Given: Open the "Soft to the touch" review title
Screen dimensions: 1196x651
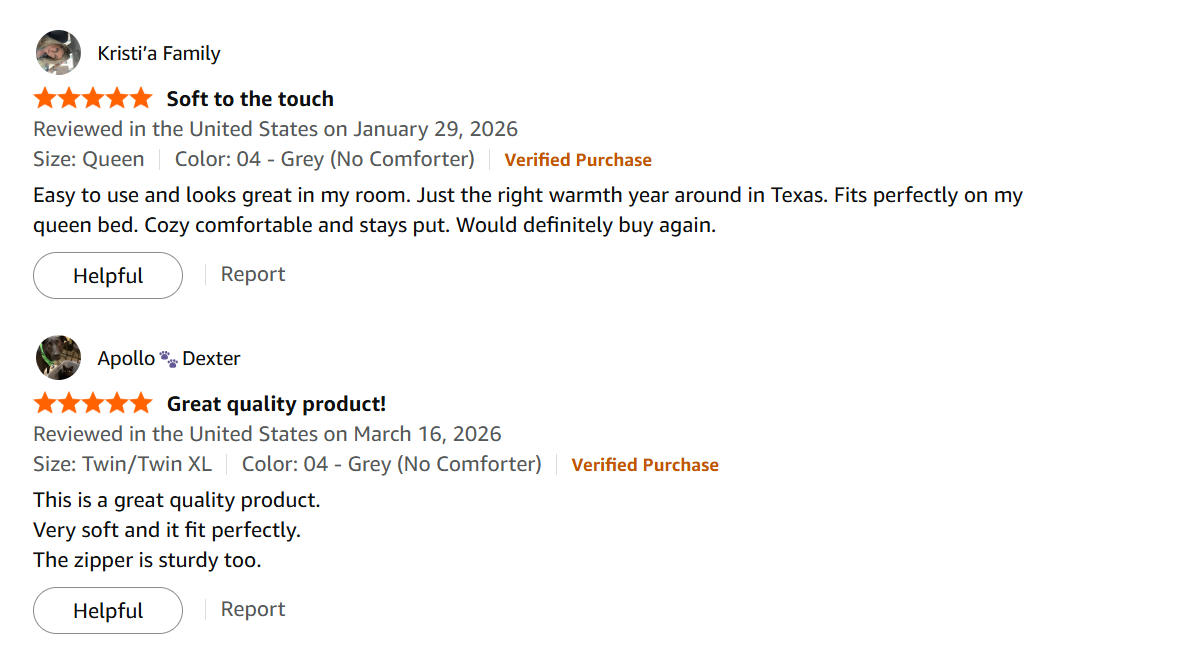Looking at the screenshot, I should [250, 98].
